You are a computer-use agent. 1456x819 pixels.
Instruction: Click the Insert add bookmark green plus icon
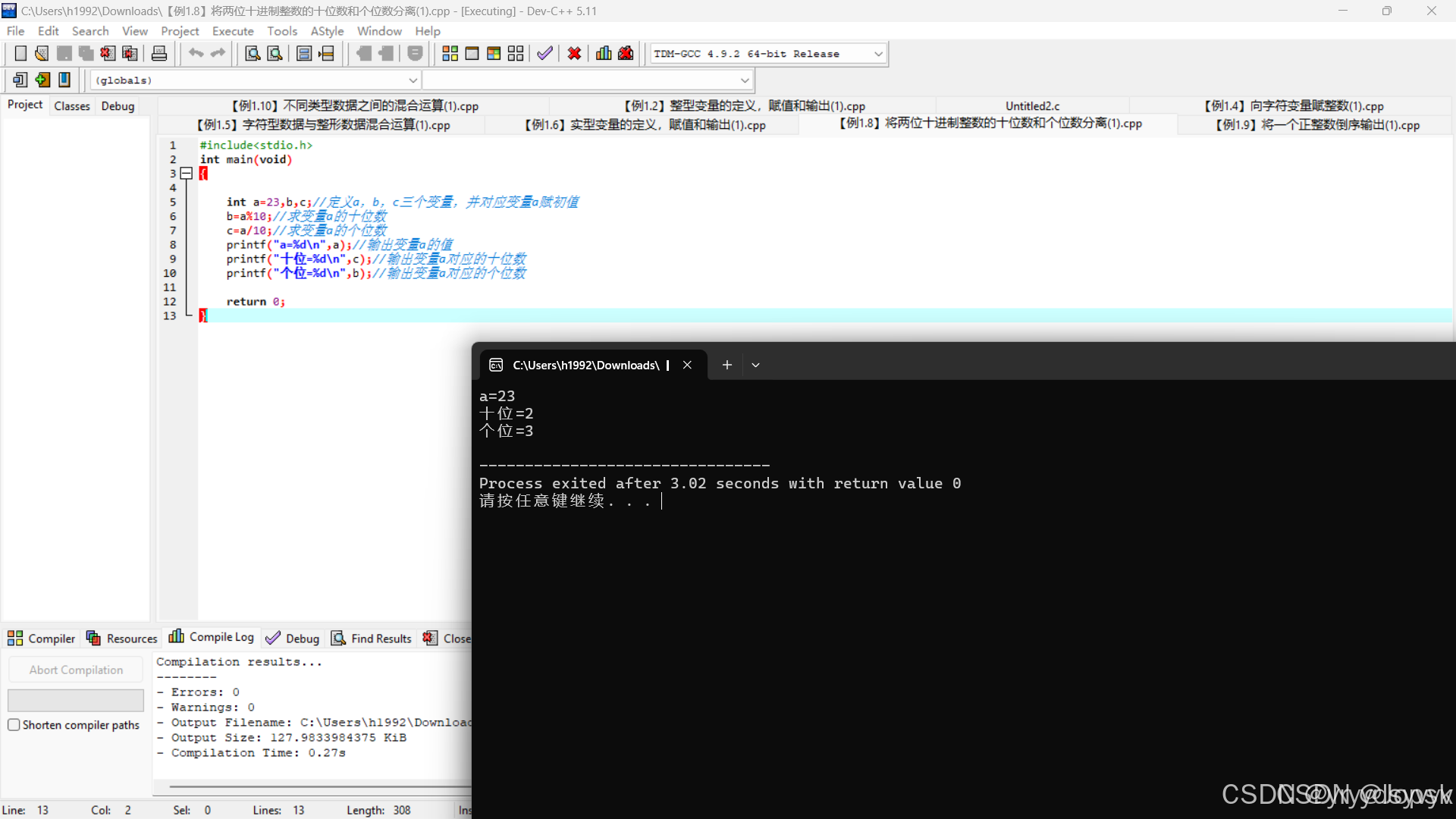(x=42, y=80)
